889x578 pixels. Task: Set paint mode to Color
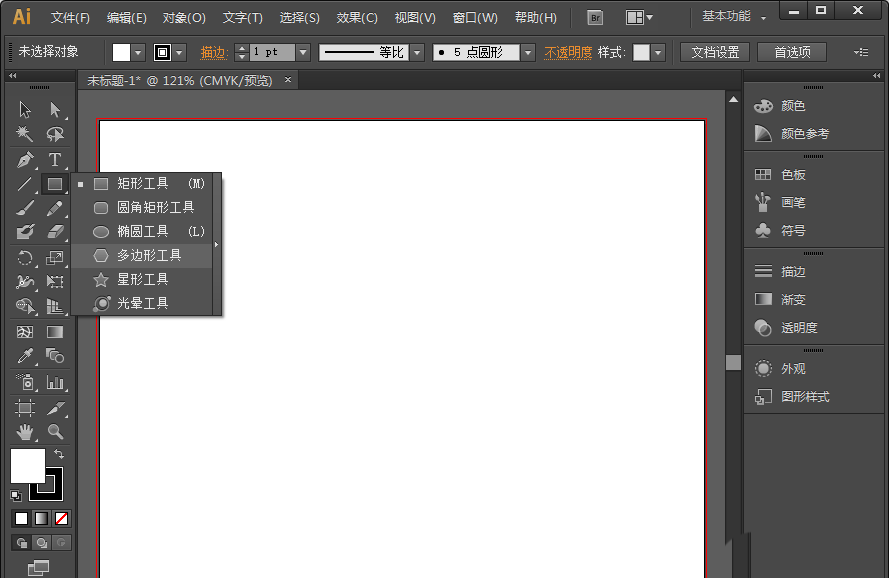click(22, 518)
